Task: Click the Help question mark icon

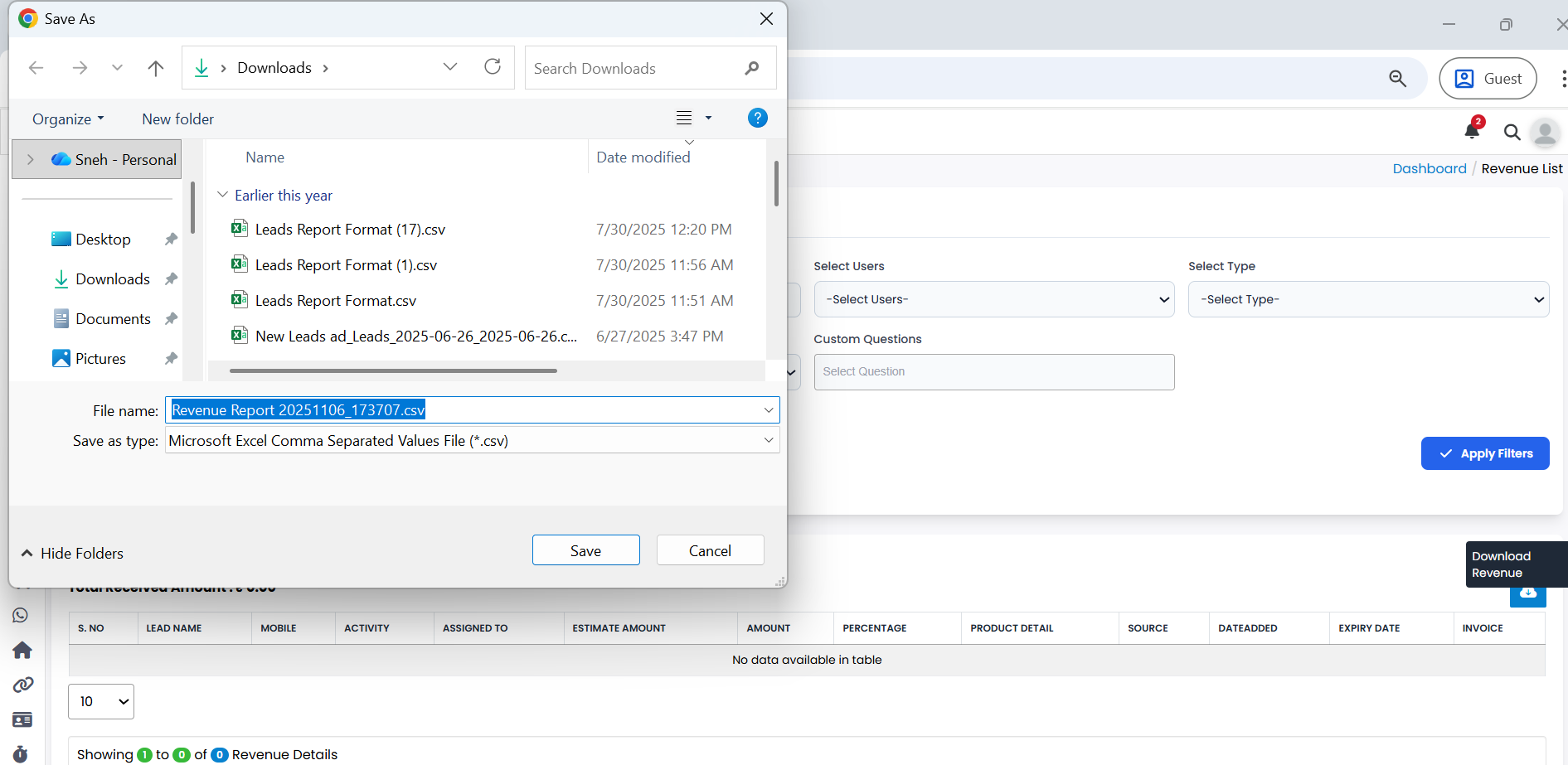Action: click(757, 118)
